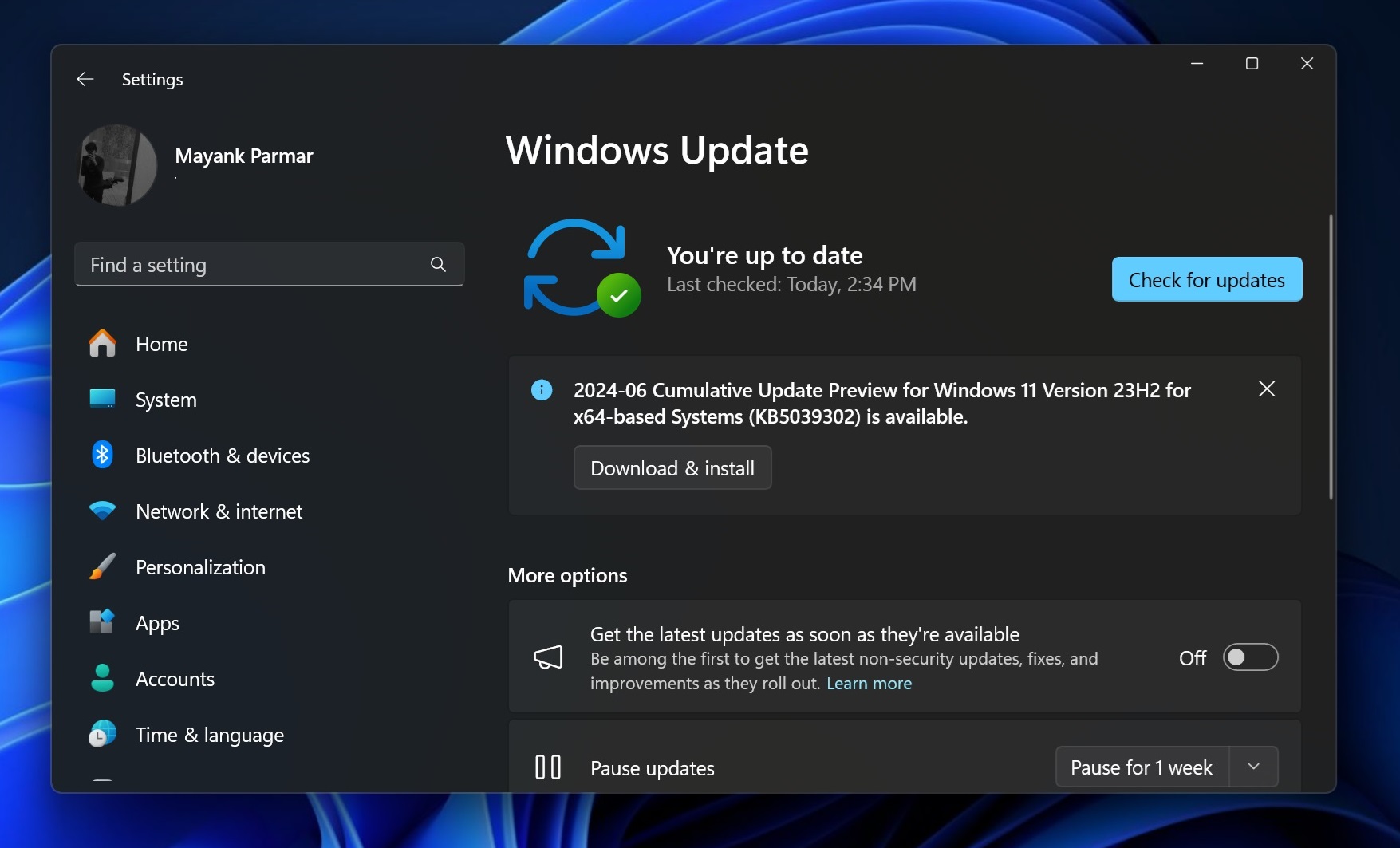Click the 2024-06 Cumulative Update Preview text
1400x848 pixels.
pyautogui.click(x=881, y=404)
